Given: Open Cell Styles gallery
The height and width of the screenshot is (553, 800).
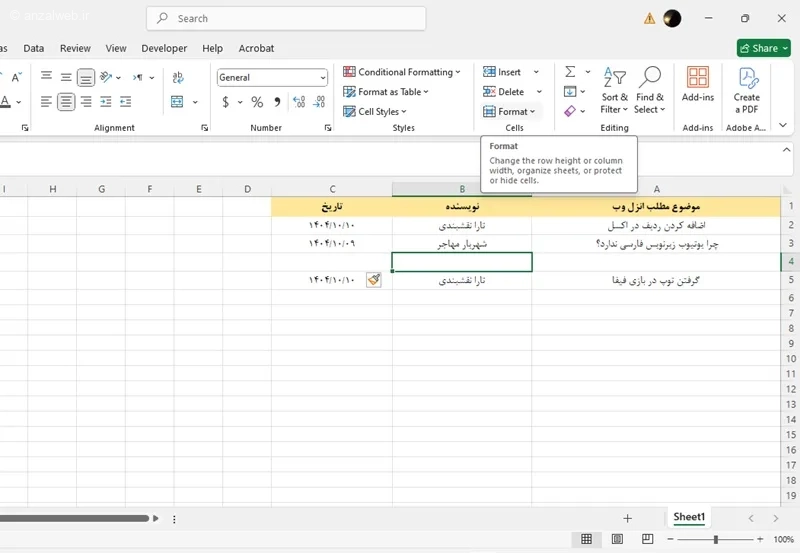Looking at the screenshot, I should click(x=374, y=111).
